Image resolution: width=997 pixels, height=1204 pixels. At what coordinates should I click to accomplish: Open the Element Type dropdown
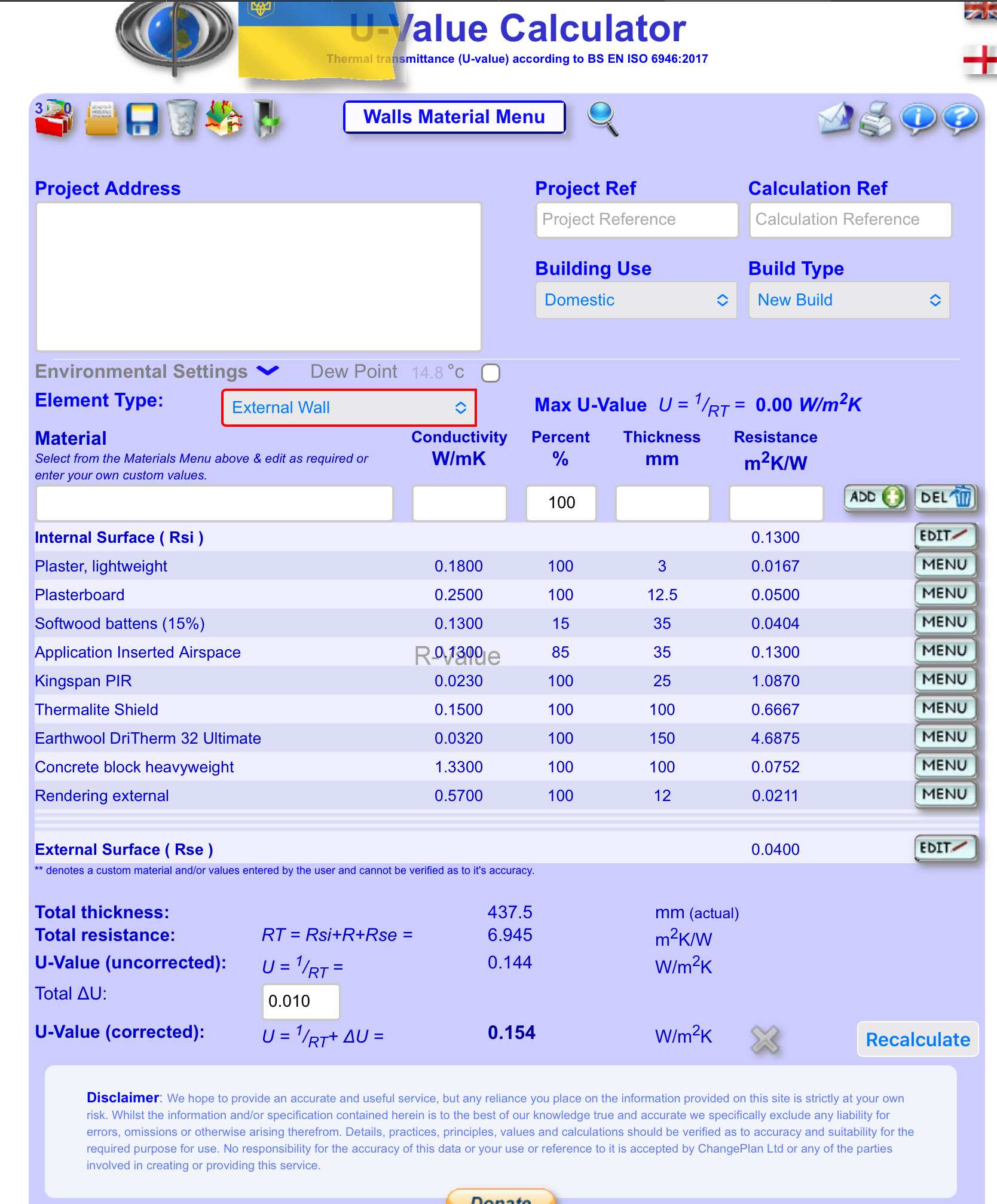click(x=349, y=408)
